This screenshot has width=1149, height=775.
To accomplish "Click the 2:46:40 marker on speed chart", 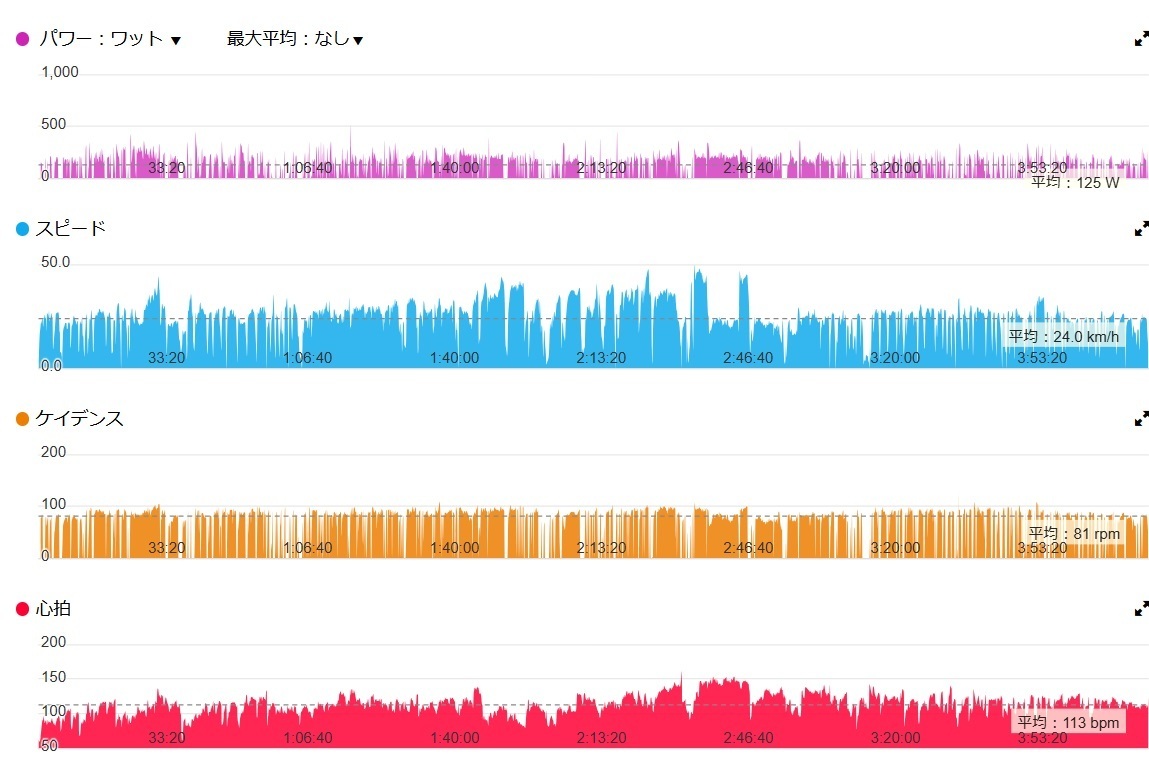I will point(747,357).
